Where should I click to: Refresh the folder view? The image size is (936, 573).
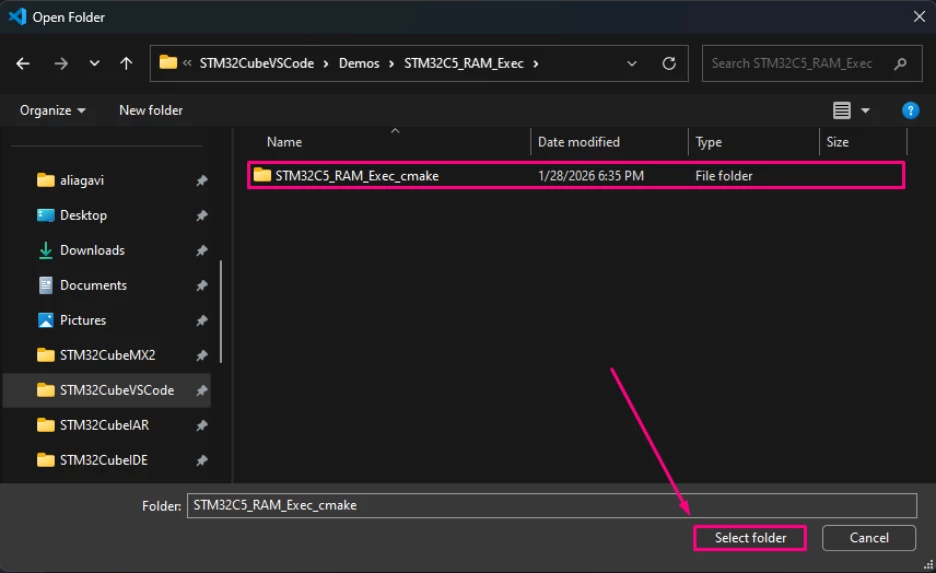(x=669, y=63)
